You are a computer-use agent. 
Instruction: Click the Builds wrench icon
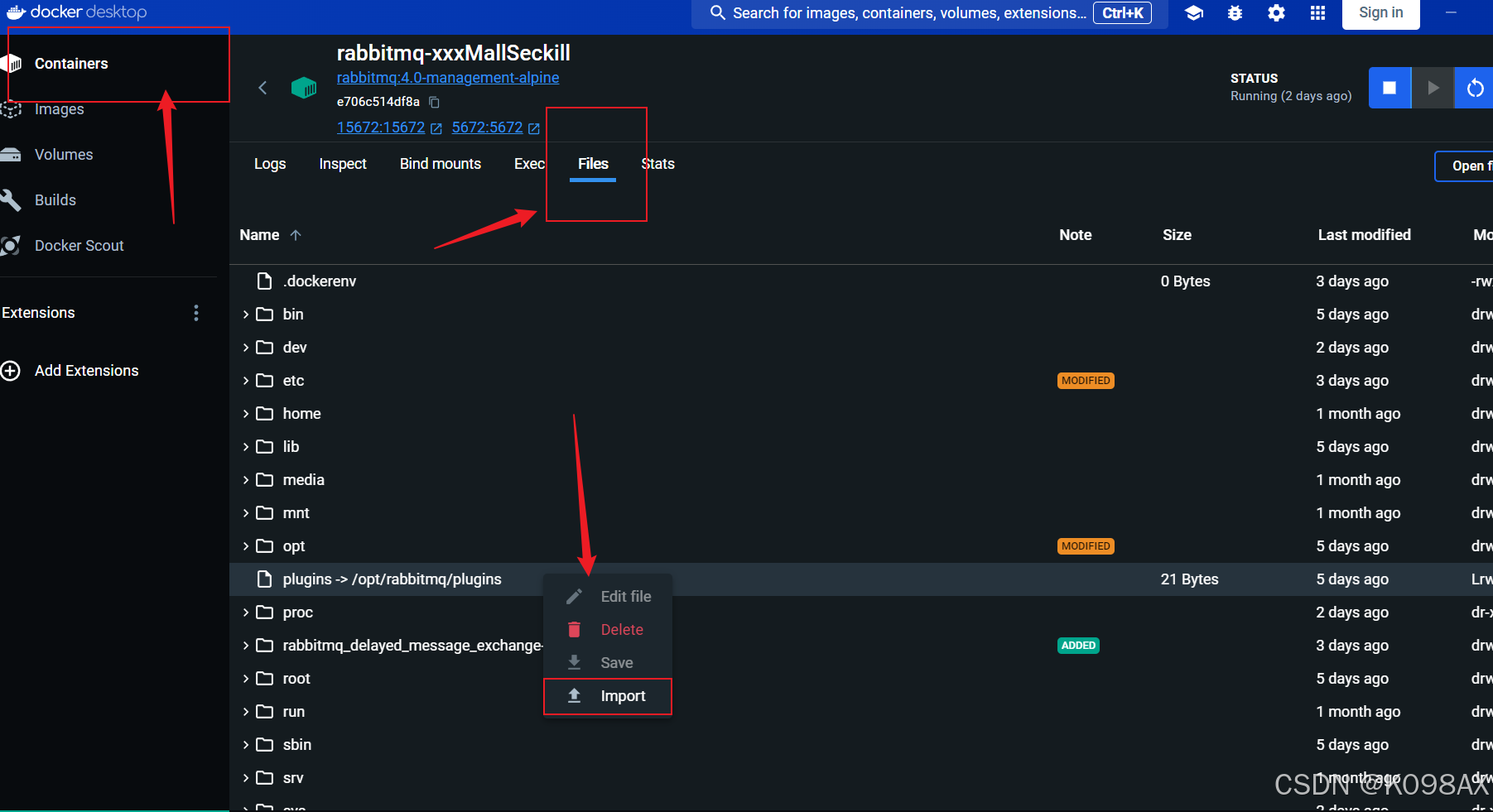pyautogui.click(x=11, y=199)
